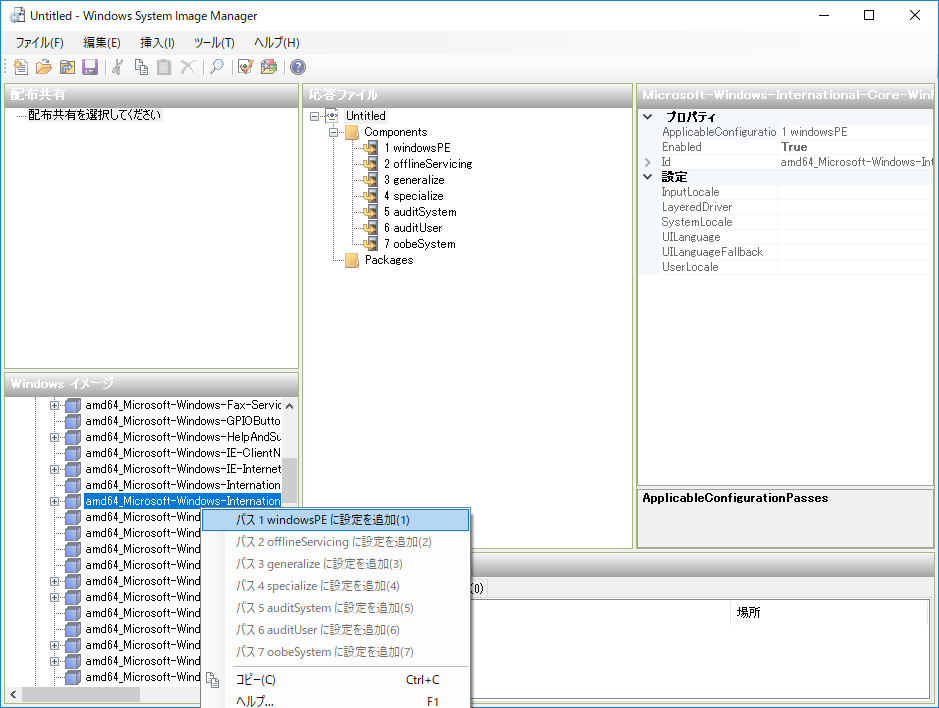
Task: Create a new answer file from toolbar
Action: [x=20, y=67]
